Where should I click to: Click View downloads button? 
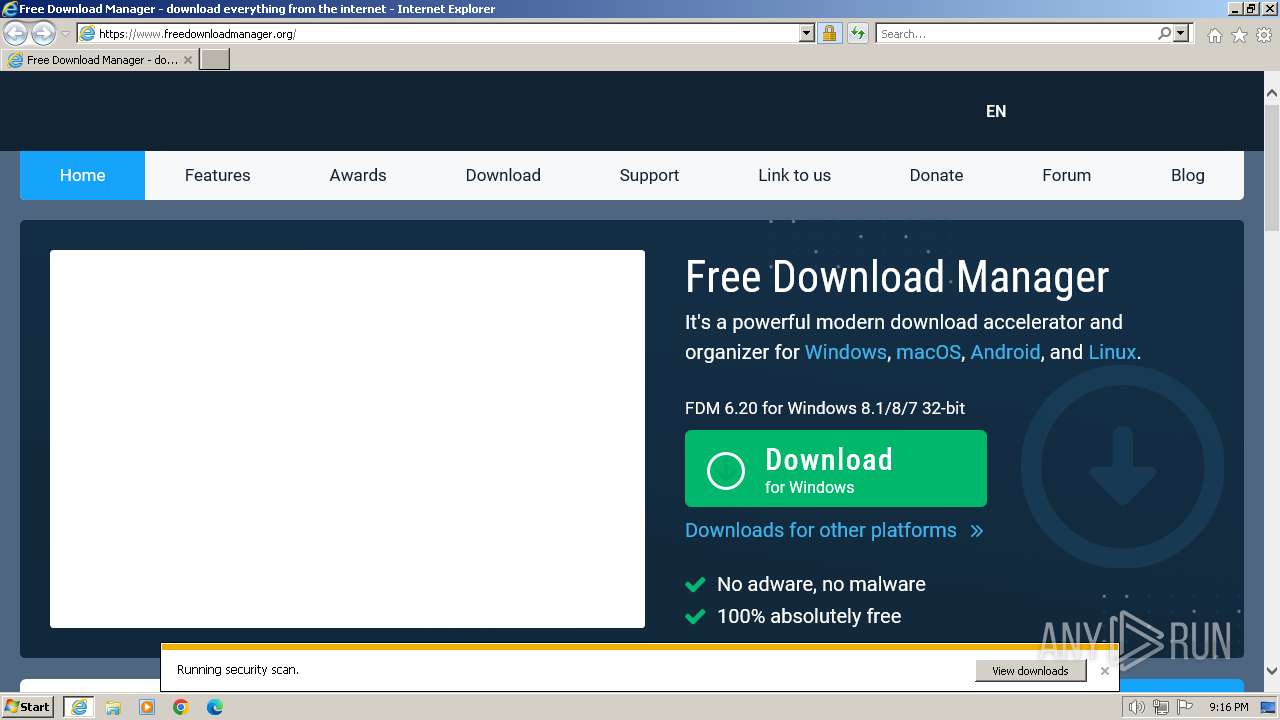(1030, 671)
